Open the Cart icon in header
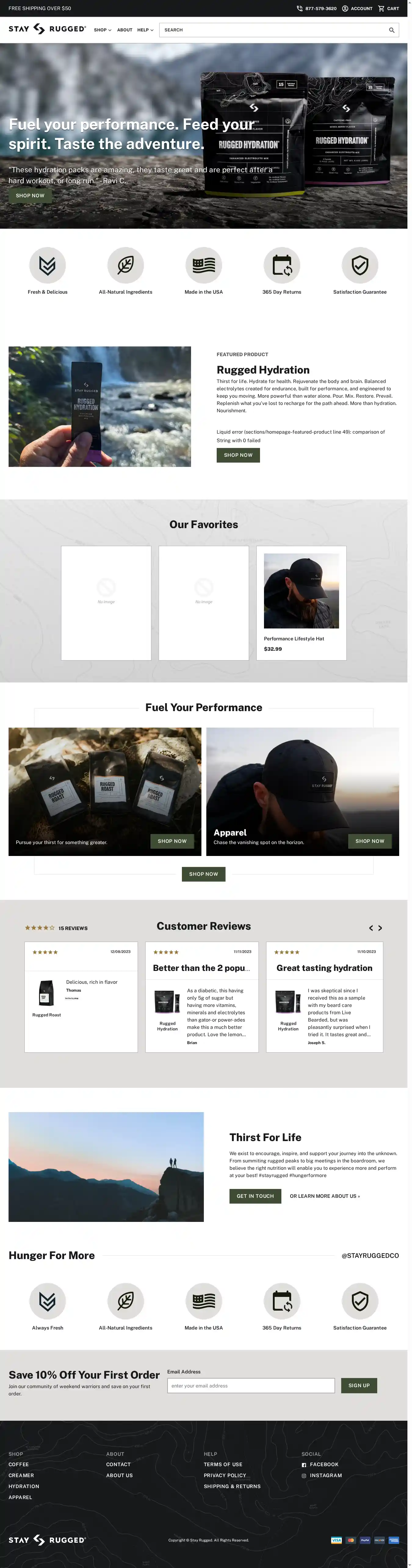 coord(381,9)
